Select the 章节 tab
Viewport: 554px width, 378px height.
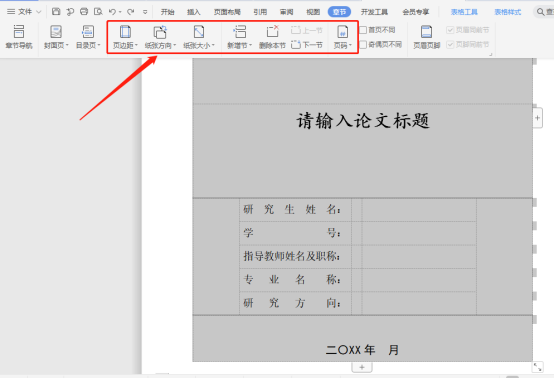tap(339, 12)
